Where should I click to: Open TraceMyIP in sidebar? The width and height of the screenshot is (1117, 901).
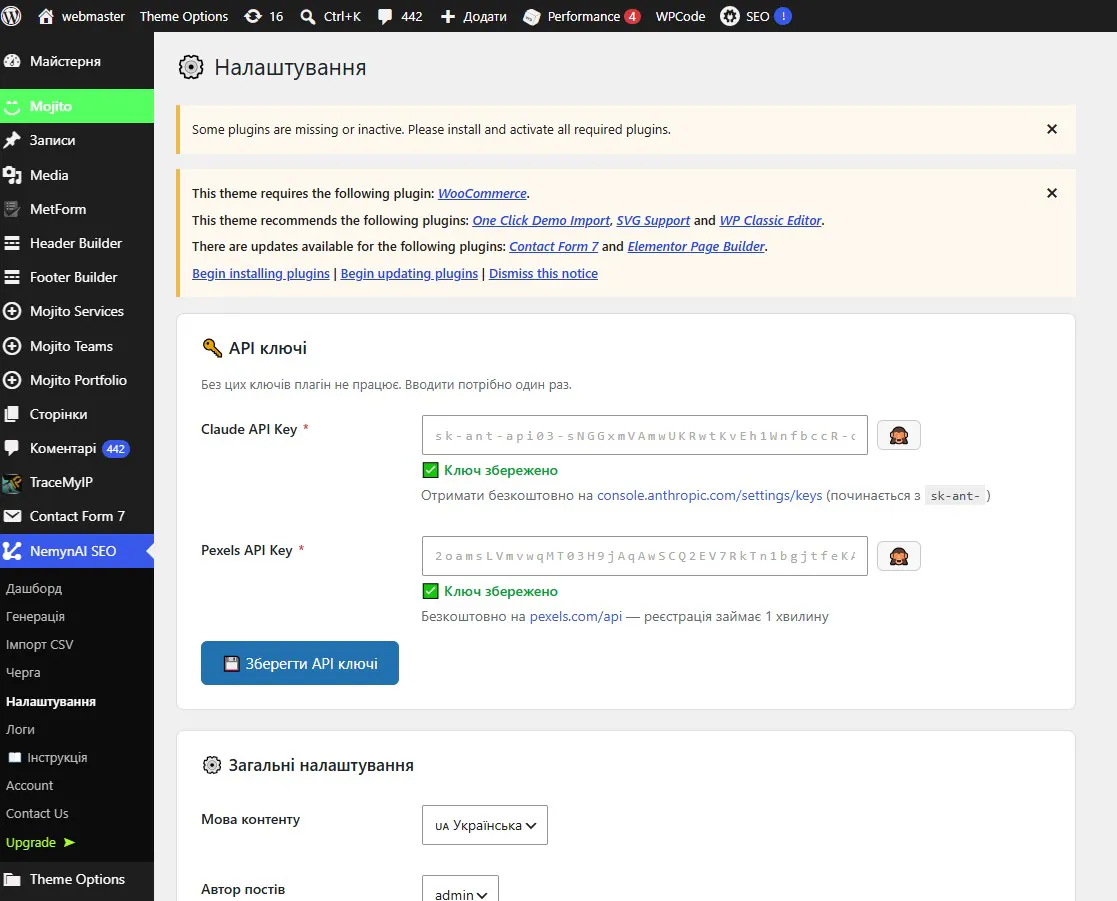(x=77, y=482)
